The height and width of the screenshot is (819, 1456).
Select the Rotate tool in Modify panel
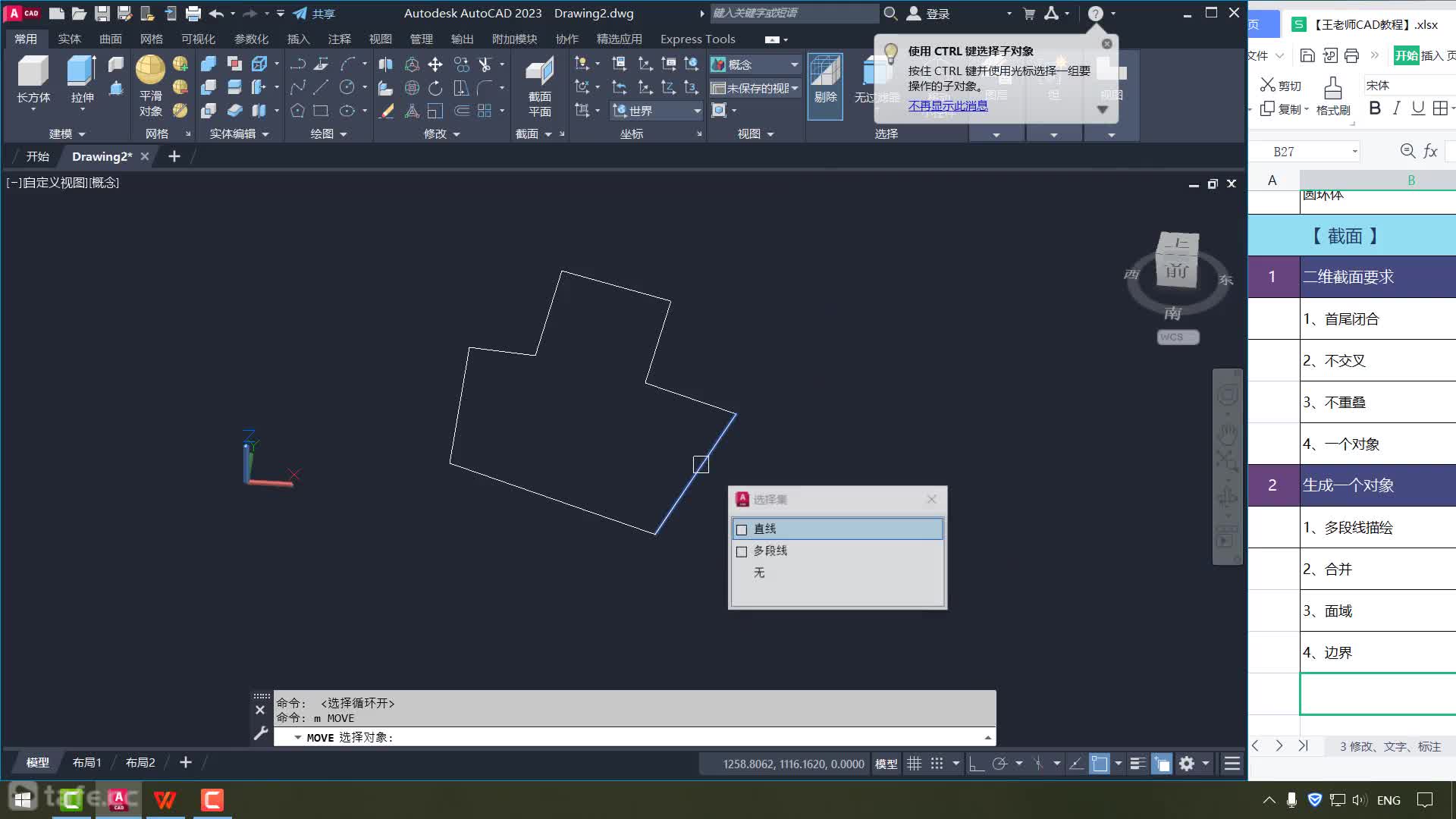pyautogui.click(x=435, y=88)
